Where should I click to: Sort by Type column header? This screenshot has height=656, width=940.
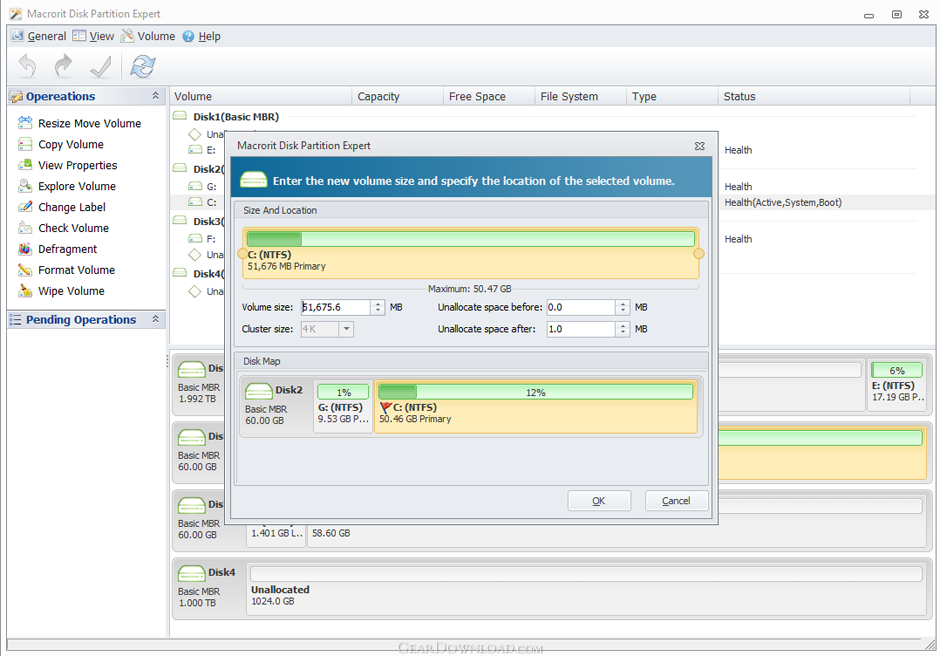pyautogui.click(x=672, y=96)
